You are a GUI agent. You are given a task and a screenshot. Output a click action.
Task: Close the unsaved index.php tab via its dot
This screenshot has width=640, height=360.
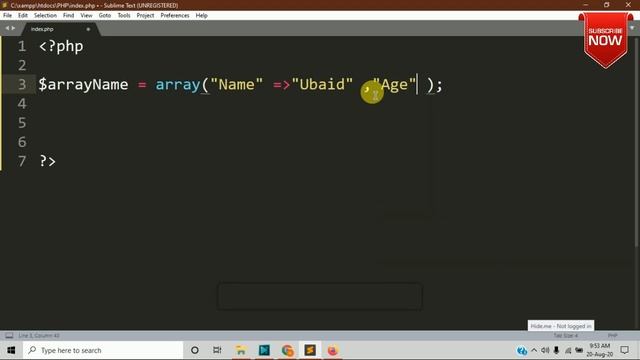coord(88,29)
